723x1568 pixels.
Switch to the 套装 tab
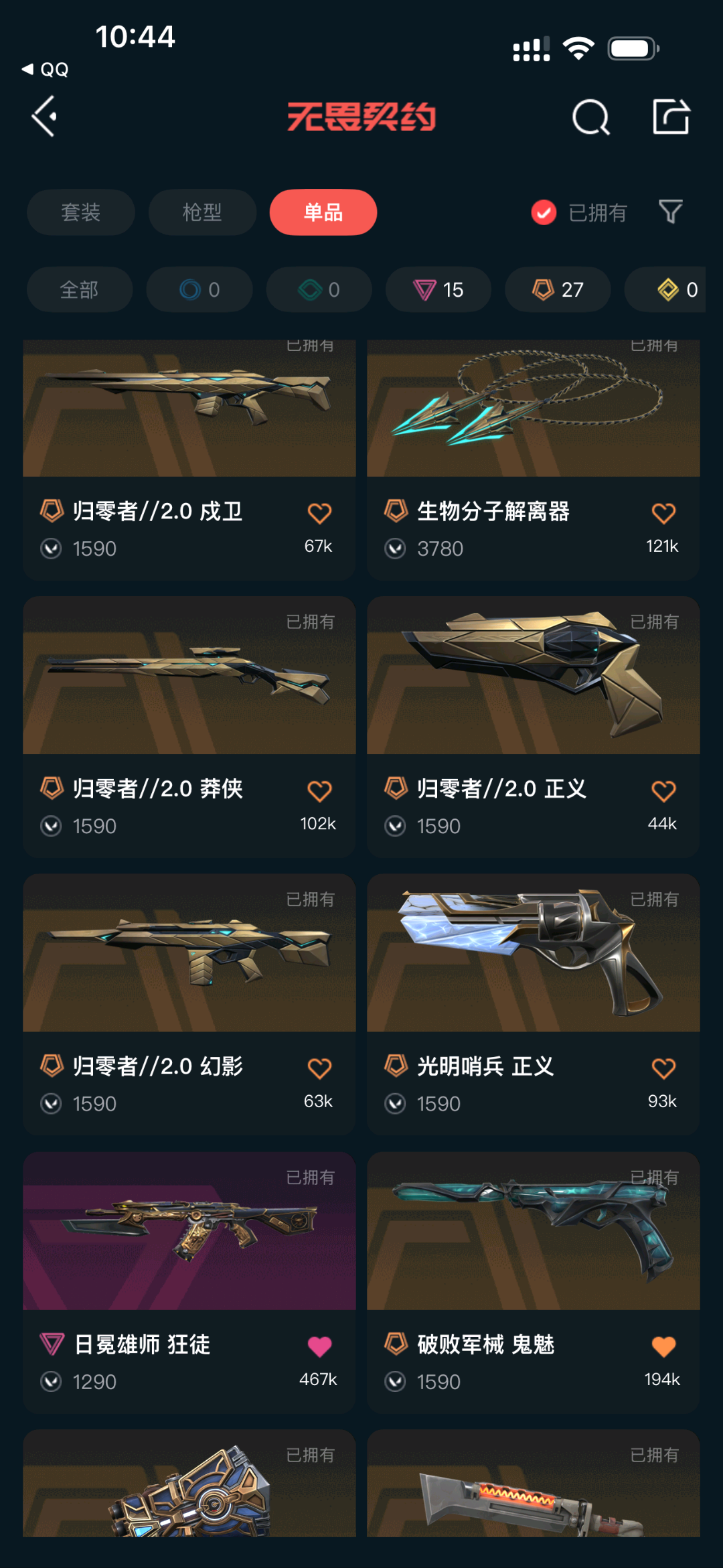click(x=81, y=212)
